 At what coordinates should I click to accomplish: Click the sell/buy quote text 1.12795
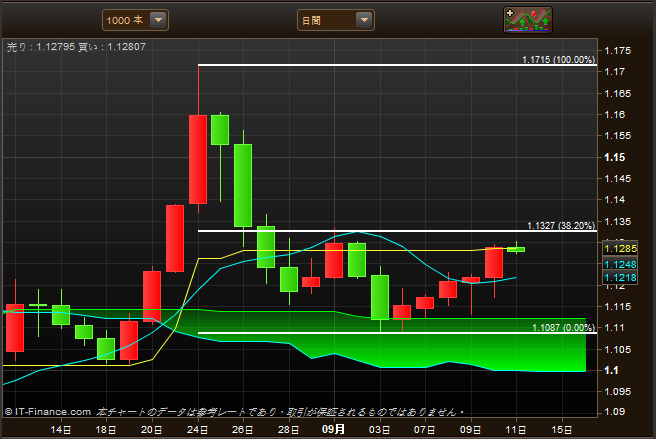pyautogui.click(x=55, y=47)
